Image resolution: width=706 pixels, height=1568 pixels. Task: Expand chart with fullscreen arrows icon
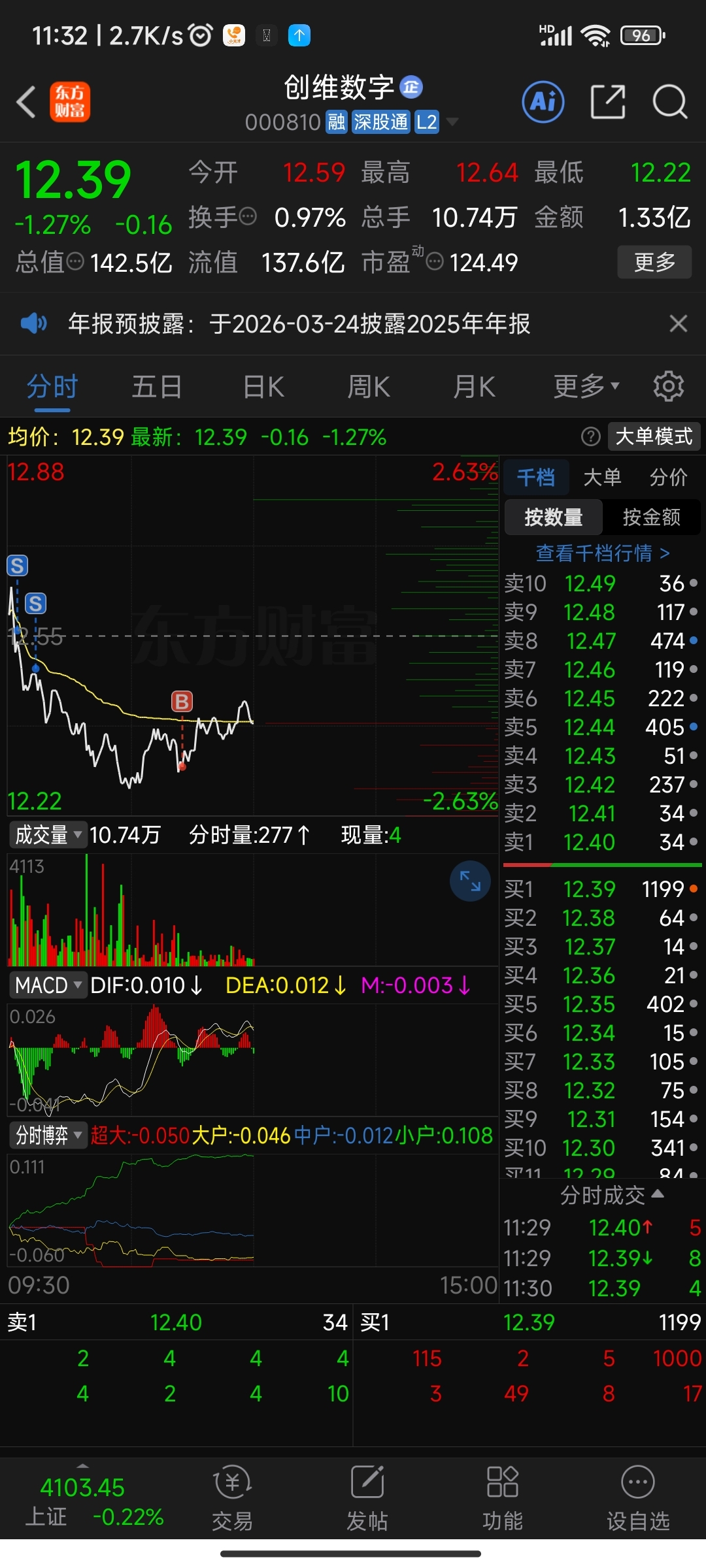tap(470, 881)
